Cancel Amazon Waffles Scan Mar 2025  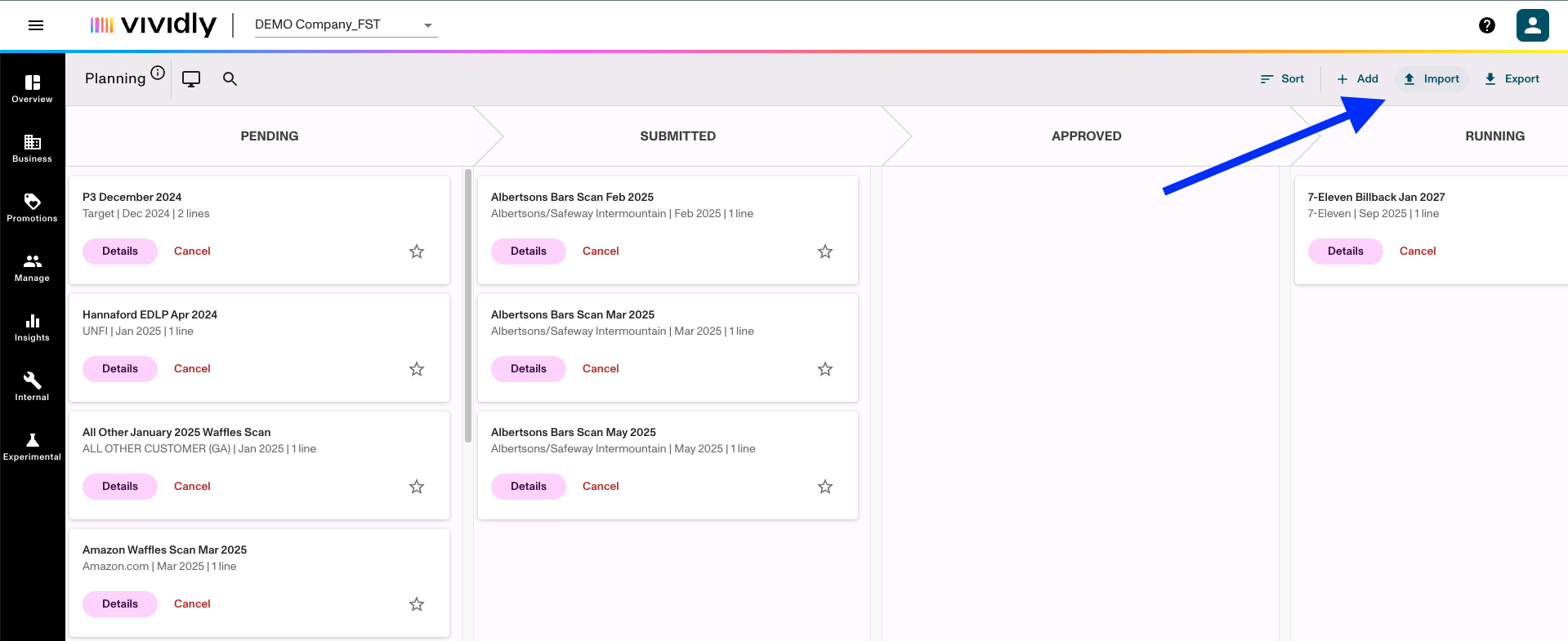coord(192,604)
